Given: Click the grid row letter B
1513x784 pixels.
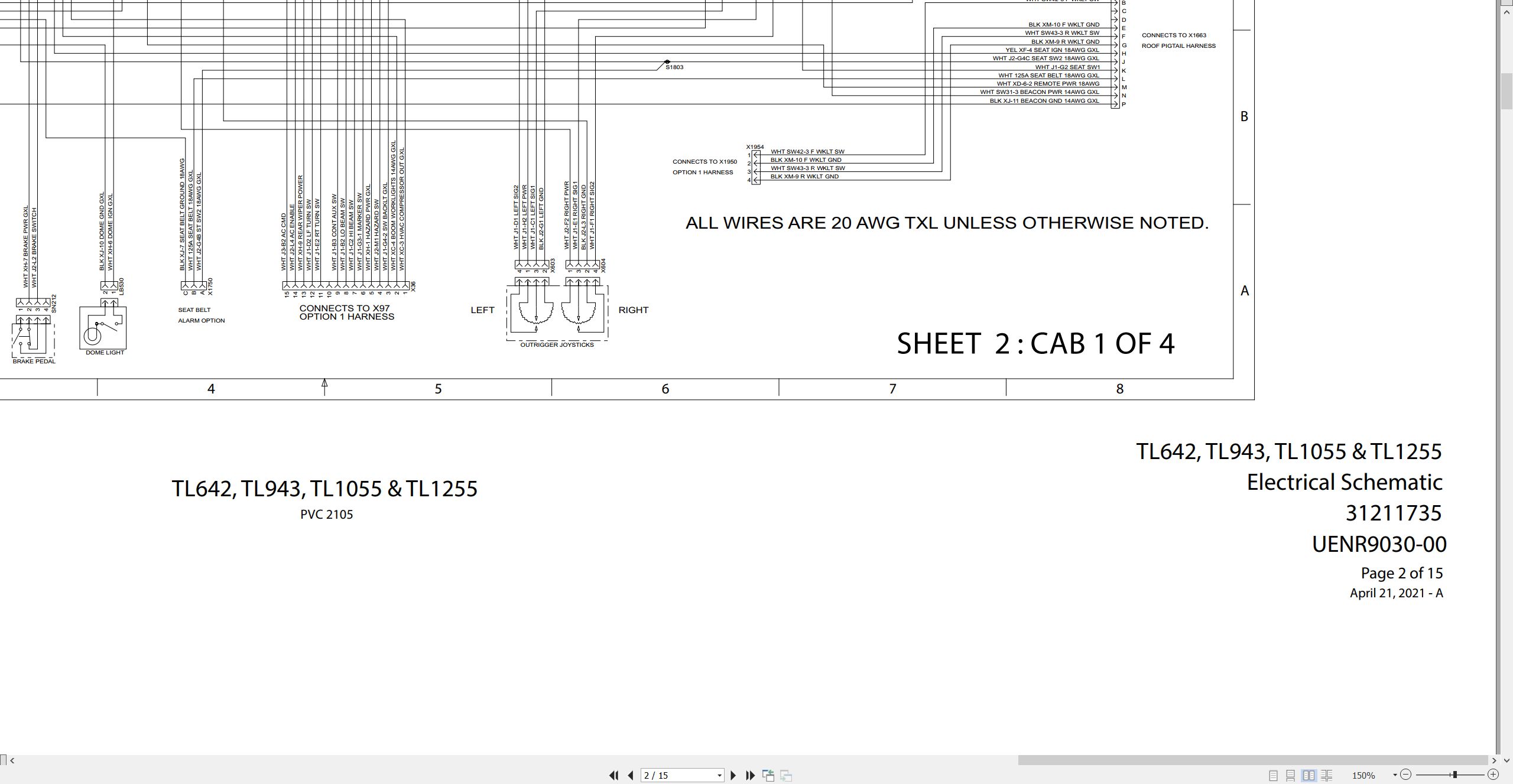Looking at the screenshot, I should pos(1244,116).
